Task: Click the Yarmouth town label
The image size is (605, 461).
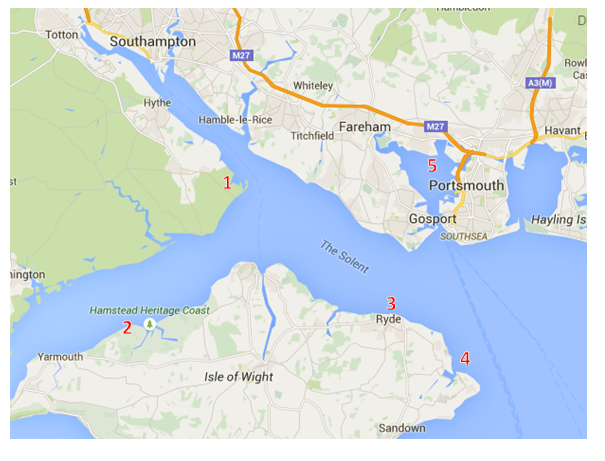Action: coord(60,357)
